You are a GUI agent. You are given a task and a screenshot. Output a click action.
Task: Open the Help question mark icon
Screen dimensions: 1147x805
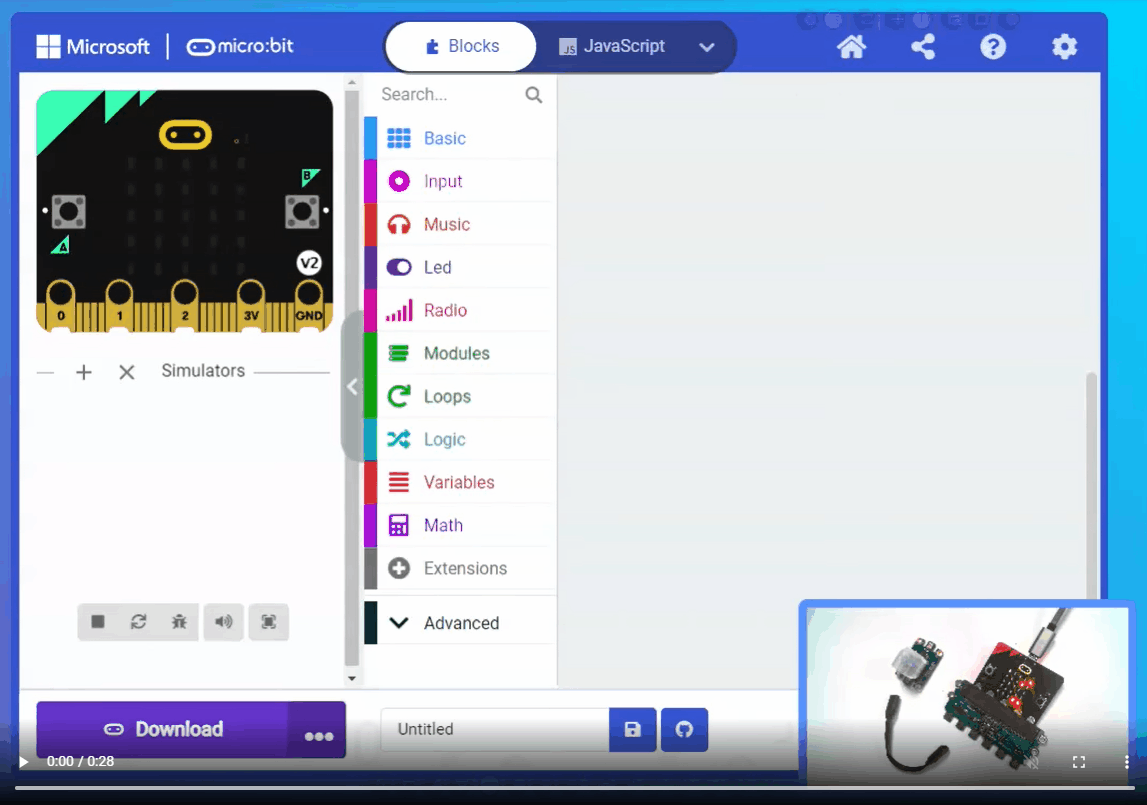click(x=993, y=47)
